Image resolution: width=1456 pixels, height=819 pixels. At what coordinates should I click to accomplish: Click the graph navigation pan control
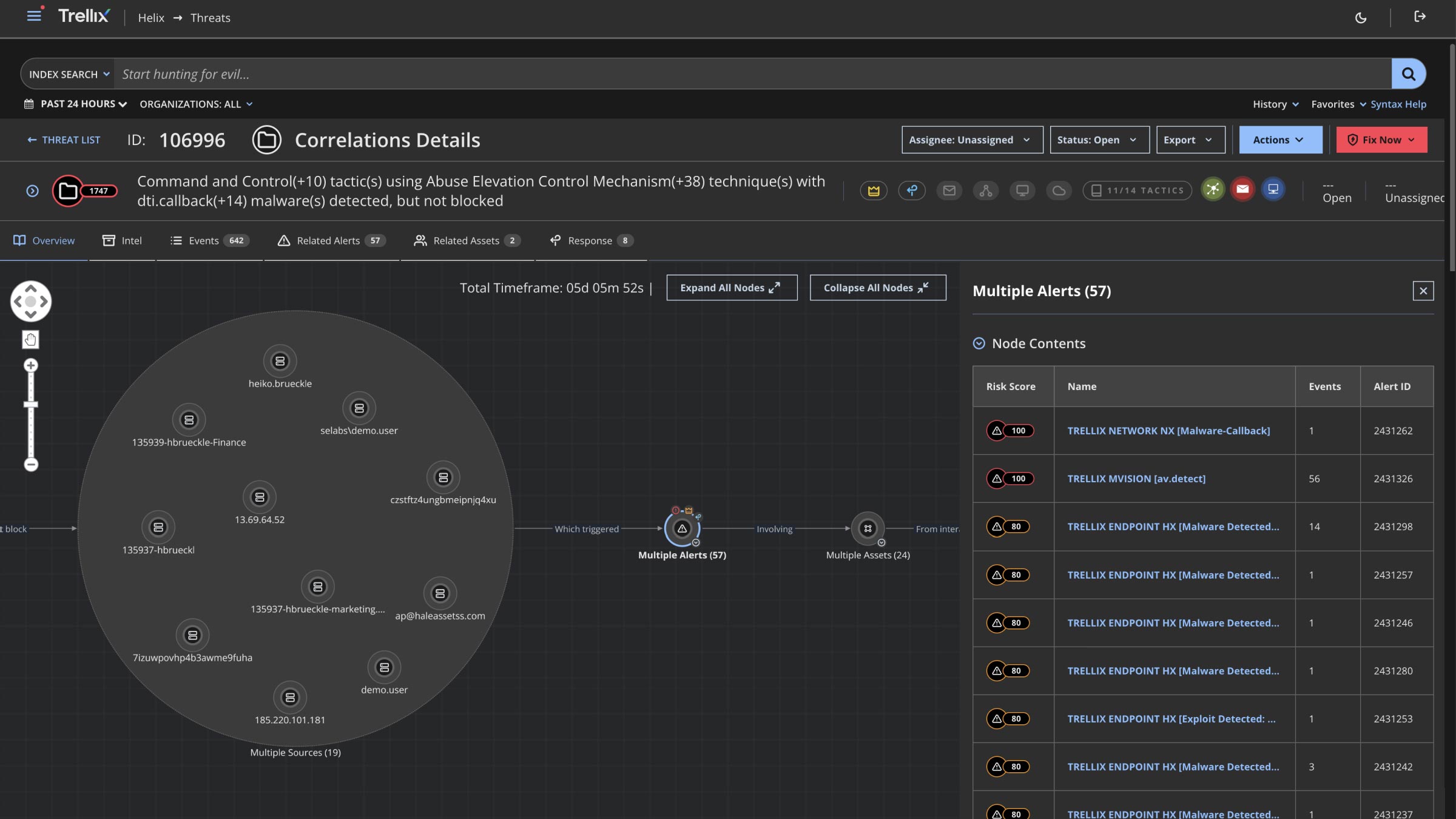point(30,302)
